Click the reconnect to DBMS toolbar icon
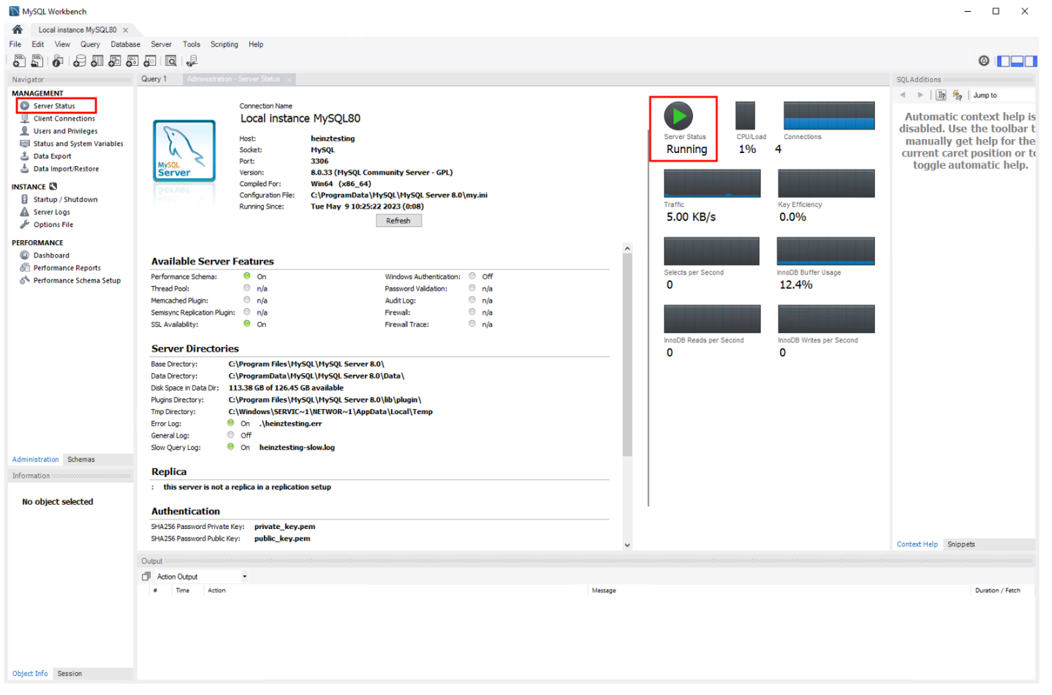The width and height of the screenshot is (1052, 695). coord(192,61)
